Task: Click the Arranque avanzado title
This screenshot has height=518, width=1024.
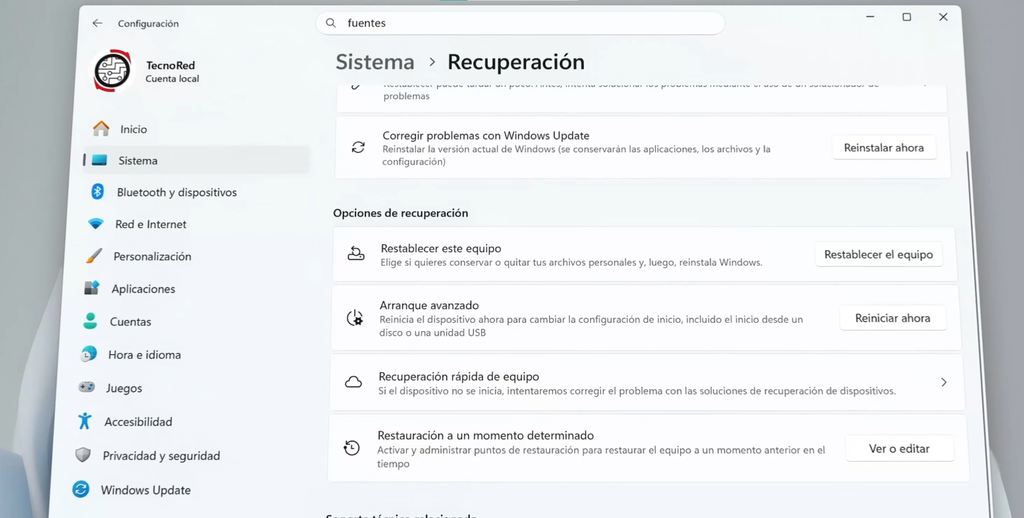Action: pos(429,305)
